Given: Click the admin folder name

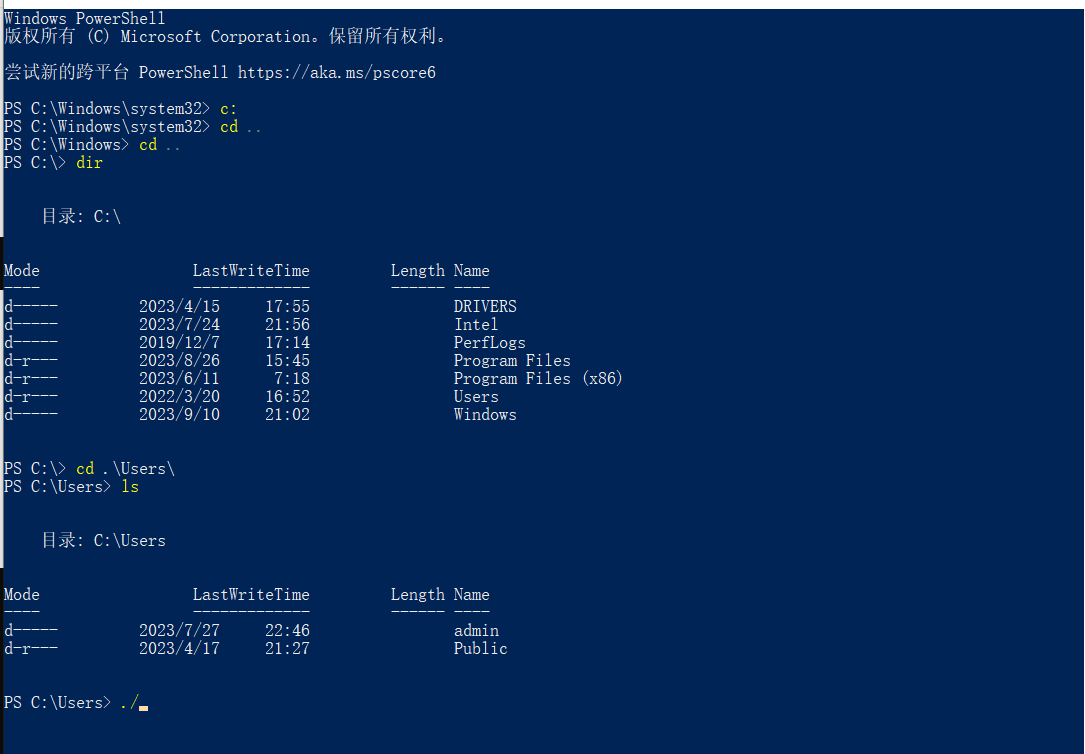Looking at the screenshot, I should click(476, 631).
